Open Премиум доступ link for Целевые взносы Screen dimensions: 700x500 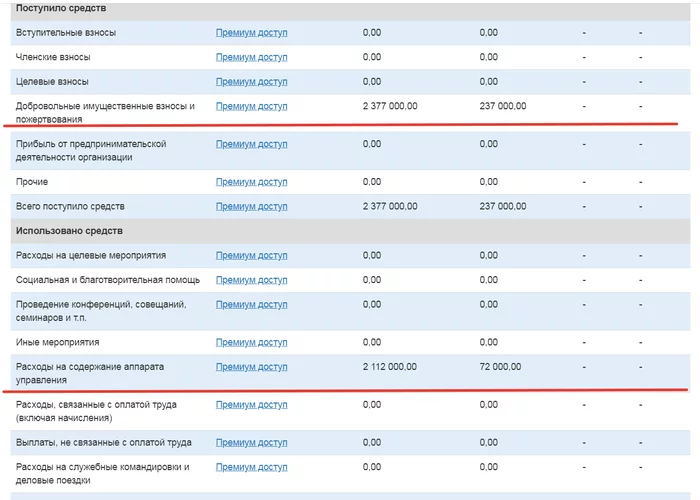click(x=251, y=82)
